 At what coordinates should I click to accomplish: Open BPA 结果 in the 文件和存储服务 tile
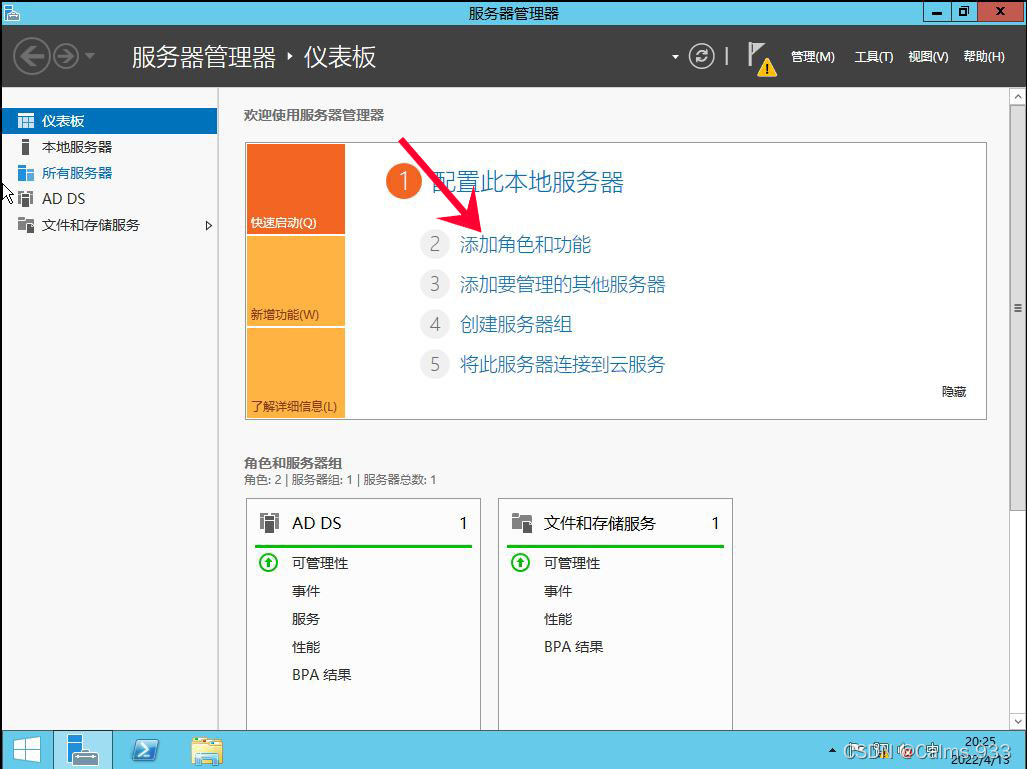click(x=574, y=647)
